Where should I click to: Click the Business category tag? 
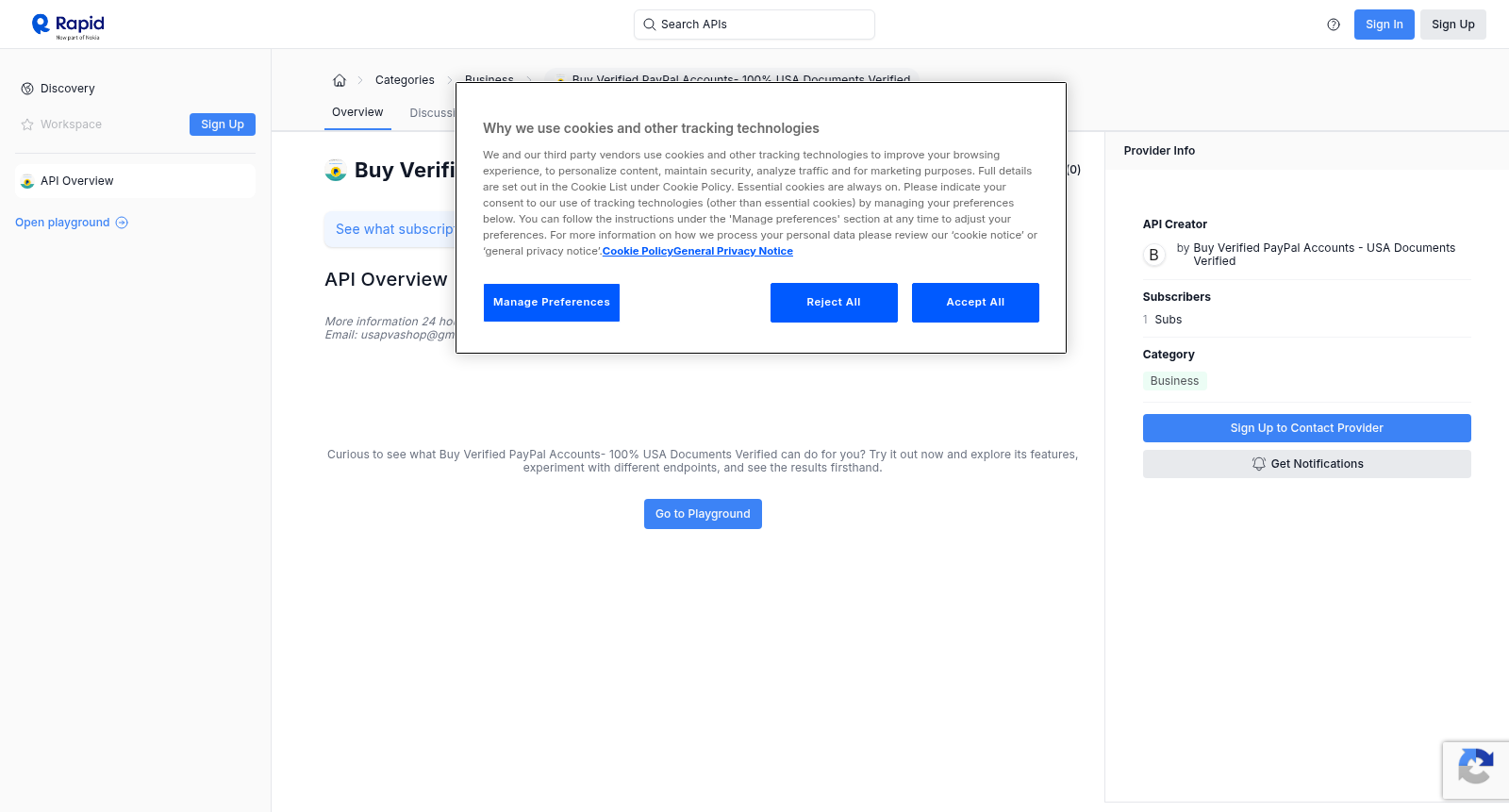1174,381
